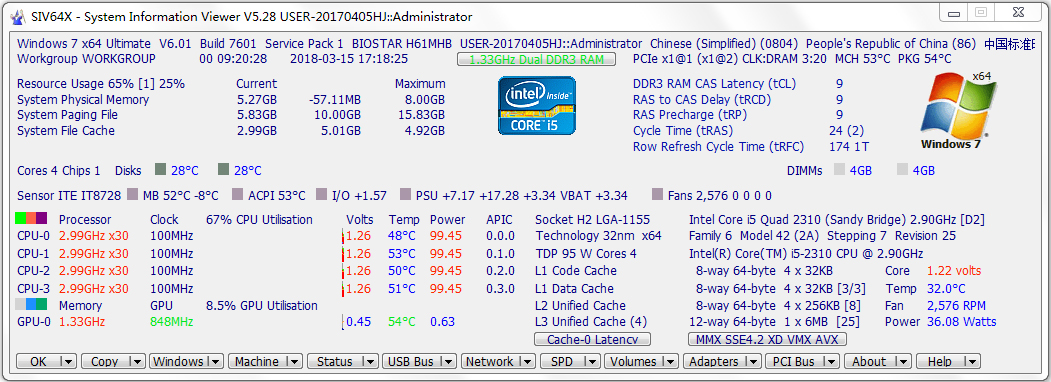Viewport: 1051px width, 382px height.
Task: Click first disk 28°C green indicator square
Action: coord(160,169)
